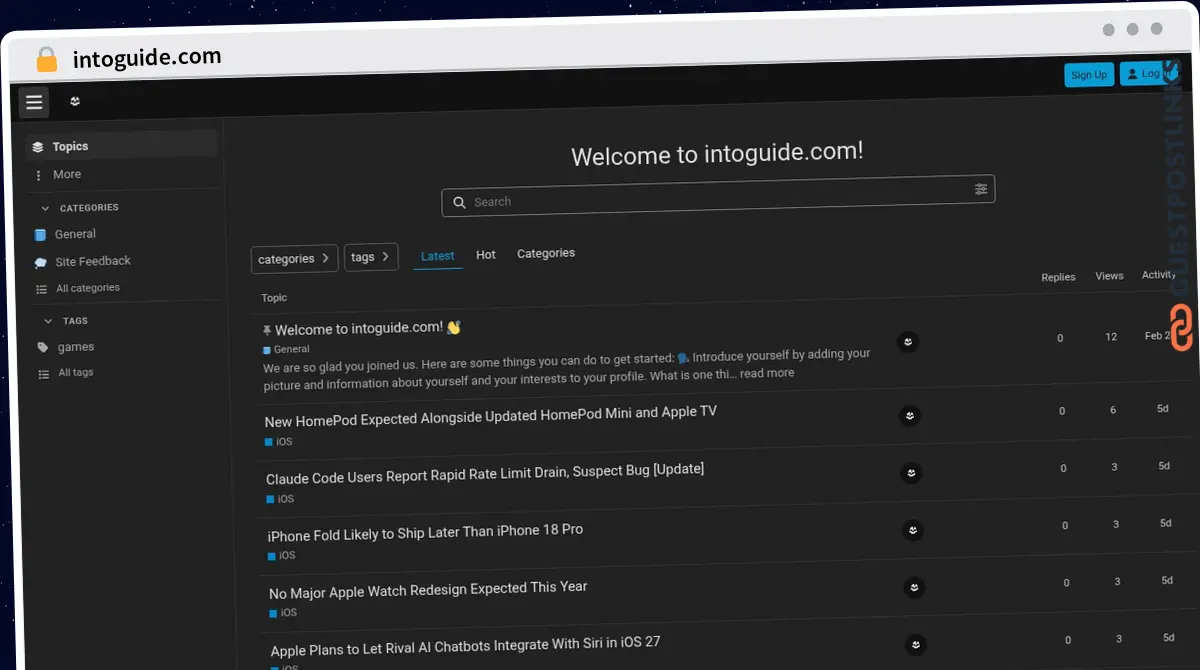This screenshot has height=670, width=1200.
Task: Click the games tag icon
Action: coord(42,348)
